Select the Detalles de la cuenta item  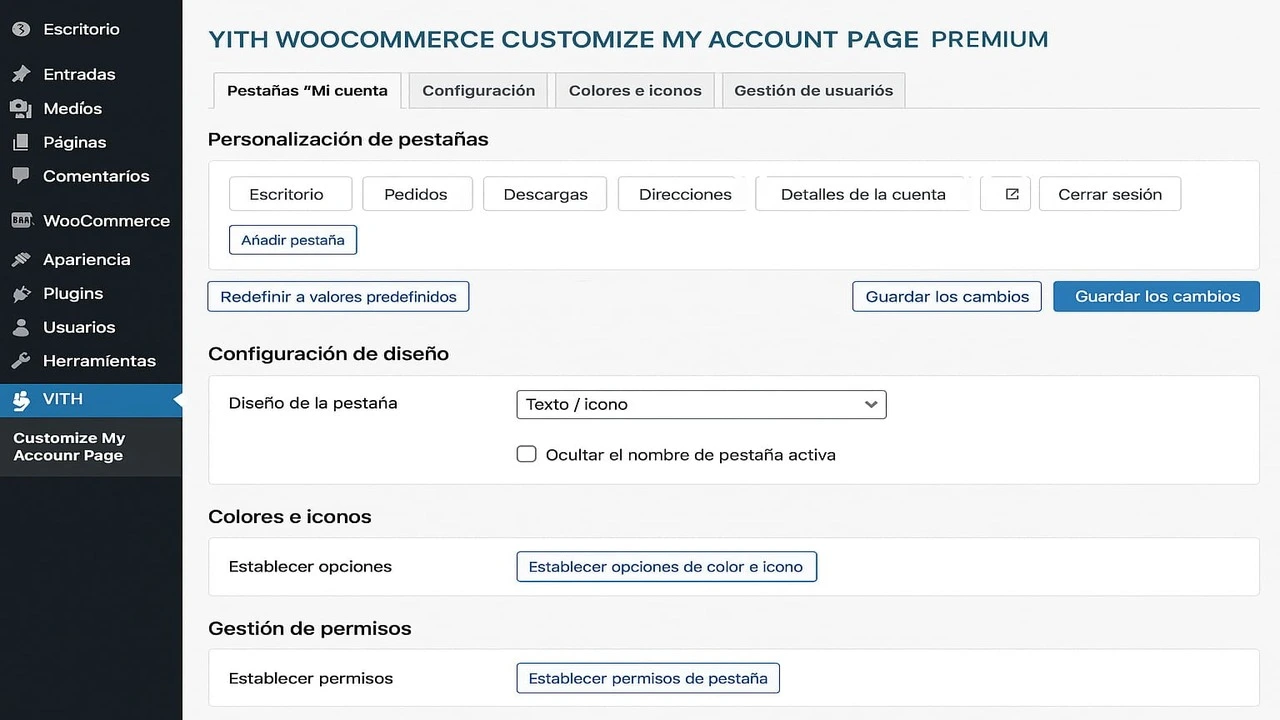[x=862, y=194]
